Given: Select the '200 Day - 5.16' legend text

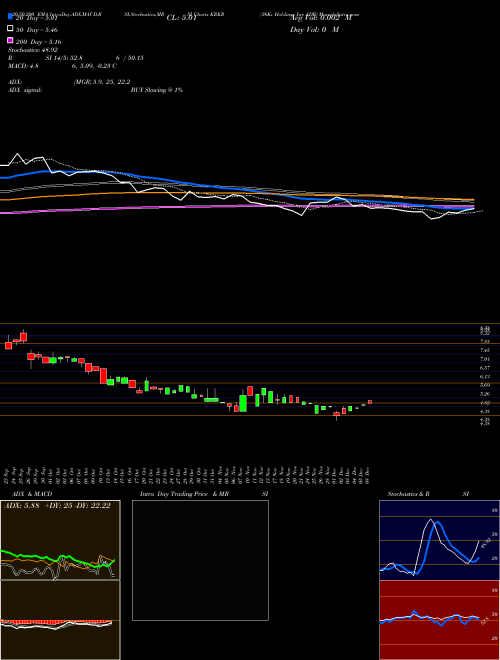Looking at the screenshot, I should [x=39, y=42].
